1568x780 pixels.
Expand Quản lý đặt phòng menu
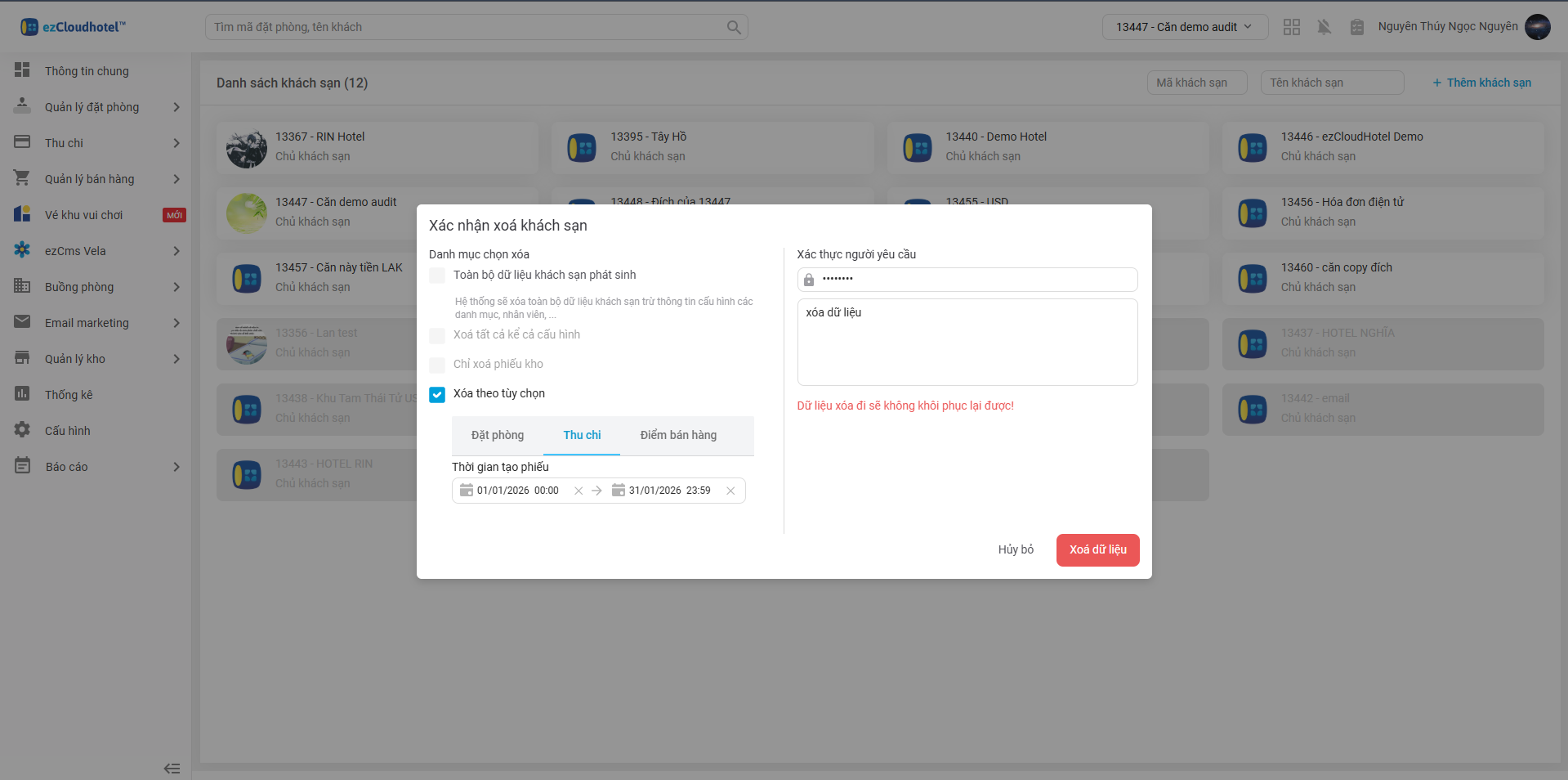pos(96,107)
